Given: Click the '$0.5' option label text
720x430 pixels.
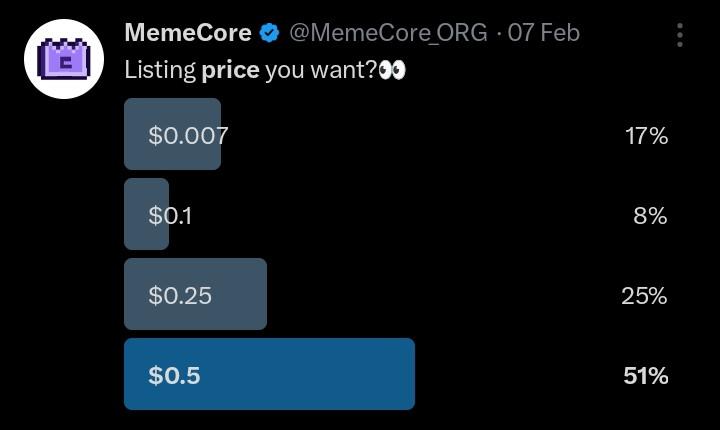Looking at the screenshot, I should tap(174, 375).
